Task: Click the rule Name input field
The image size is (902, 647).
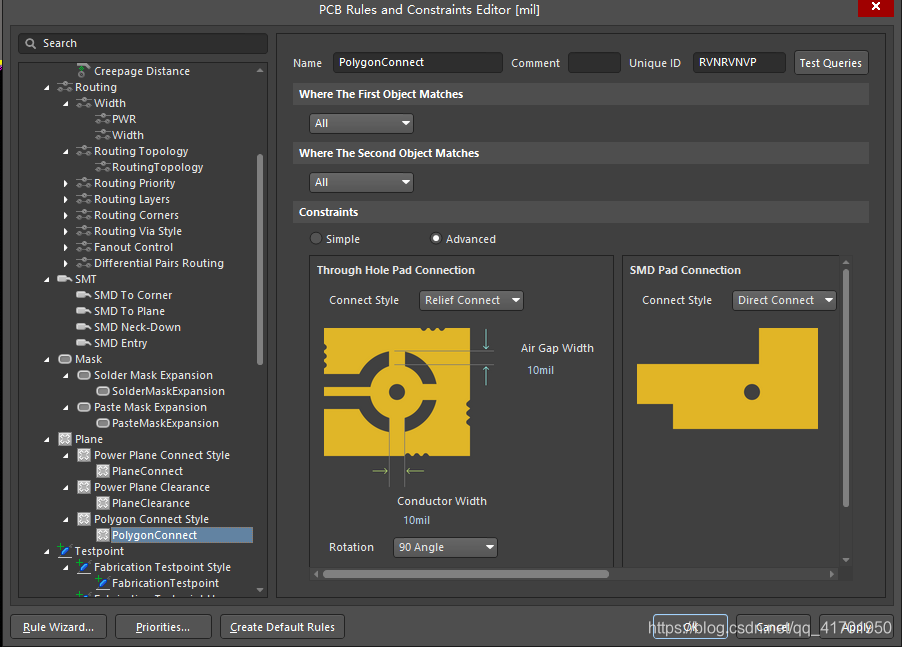Action: coord(417,62)
